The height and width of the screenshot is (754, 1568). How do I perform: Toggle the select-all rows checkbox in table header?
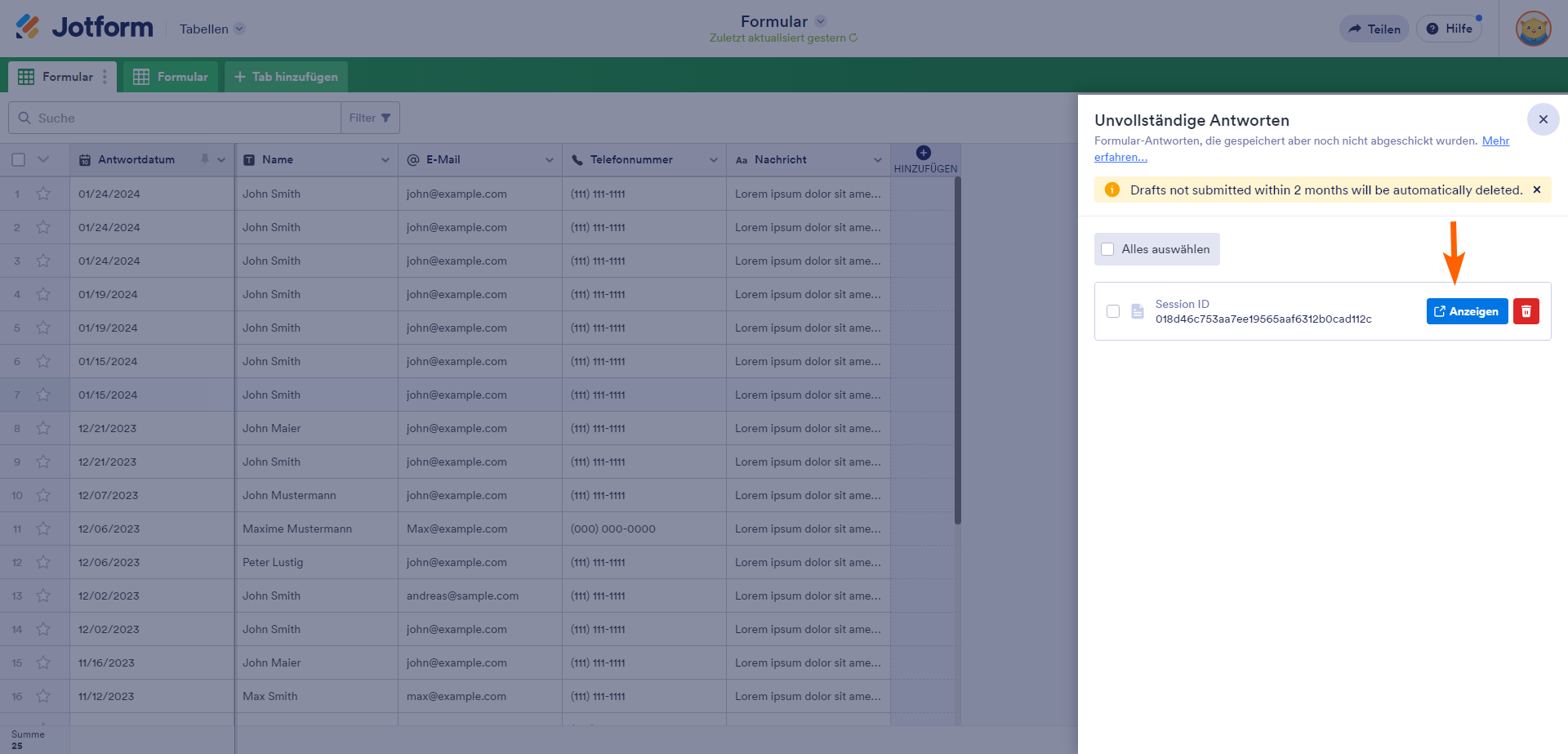(x=18, y=159)
